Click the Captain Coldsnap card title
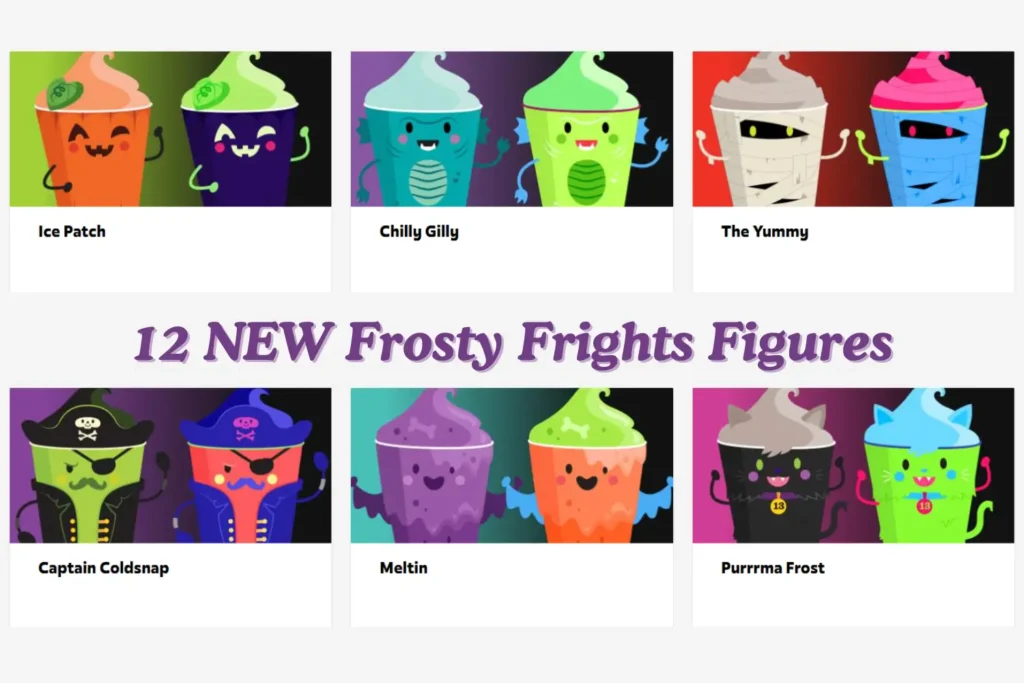Viewport: 1024px width, 683px height. pos(104,568)
